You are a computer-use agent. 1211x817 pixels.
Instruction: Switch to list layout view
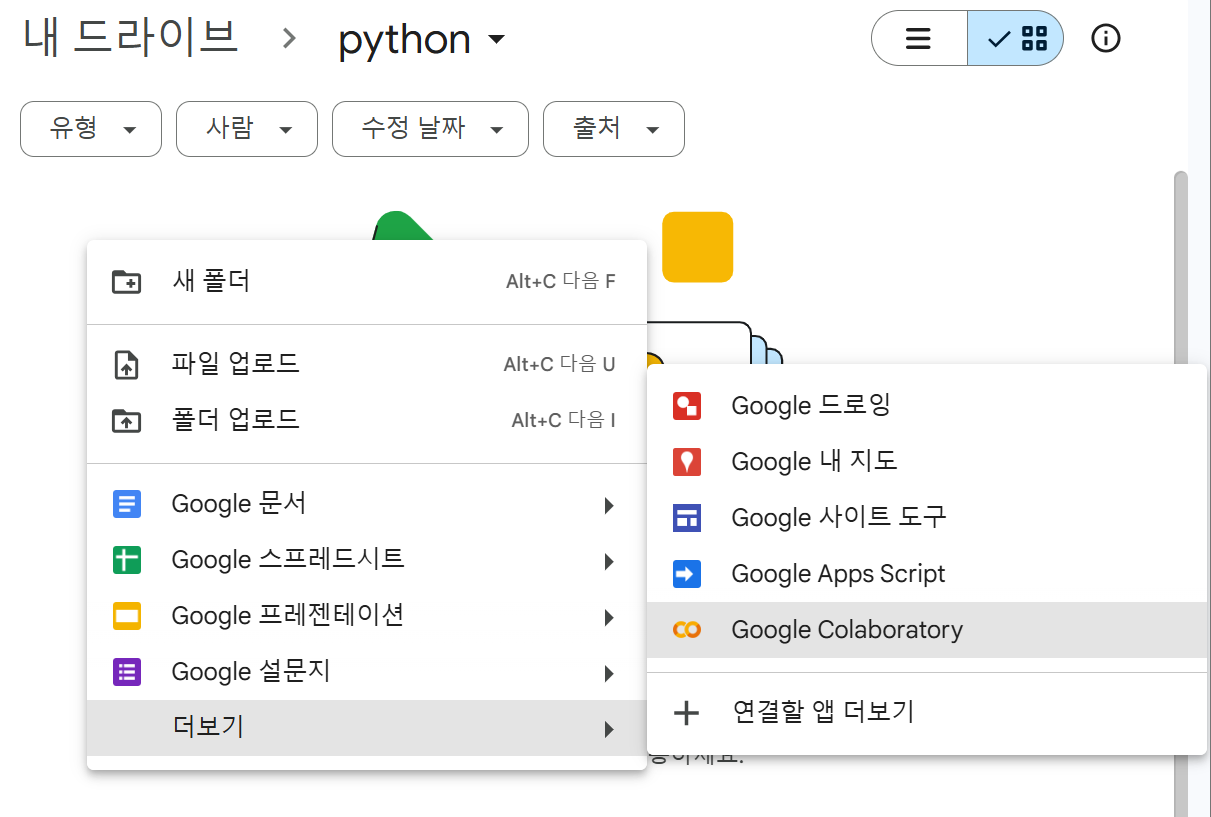click(x=919, y=39)
